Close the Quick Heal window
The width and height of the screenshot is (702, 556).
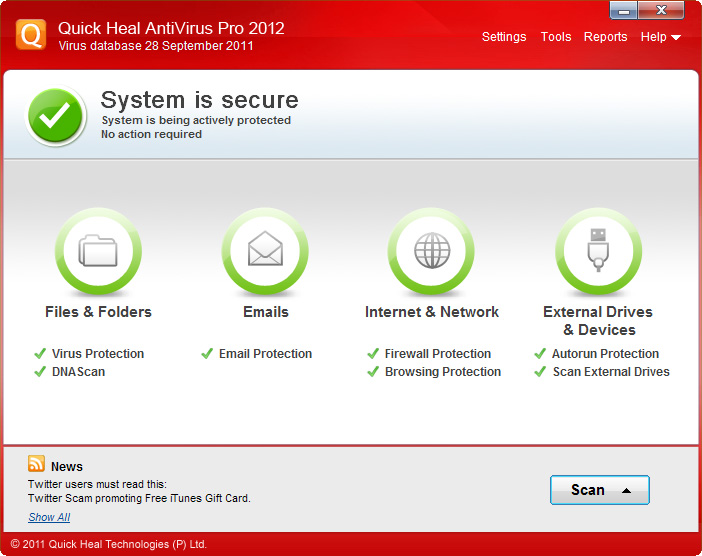tap(661, 10)
